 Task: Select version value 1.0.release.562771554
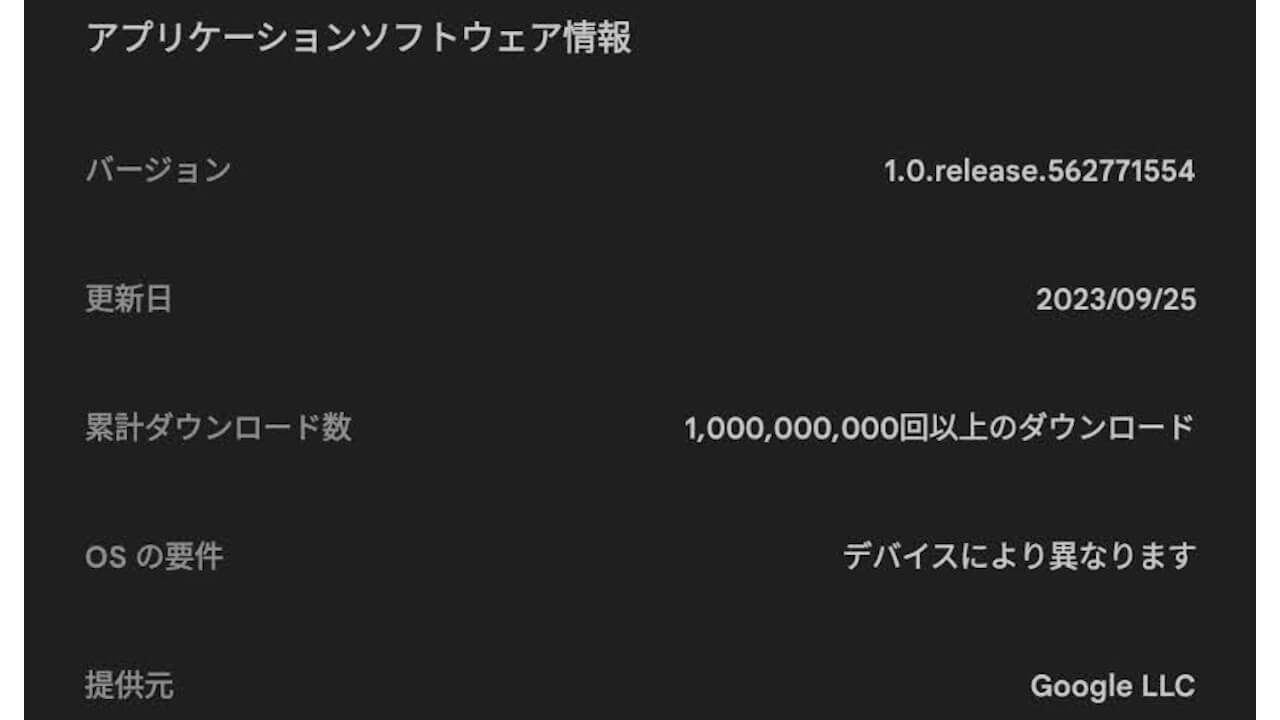pos(1039,171)
